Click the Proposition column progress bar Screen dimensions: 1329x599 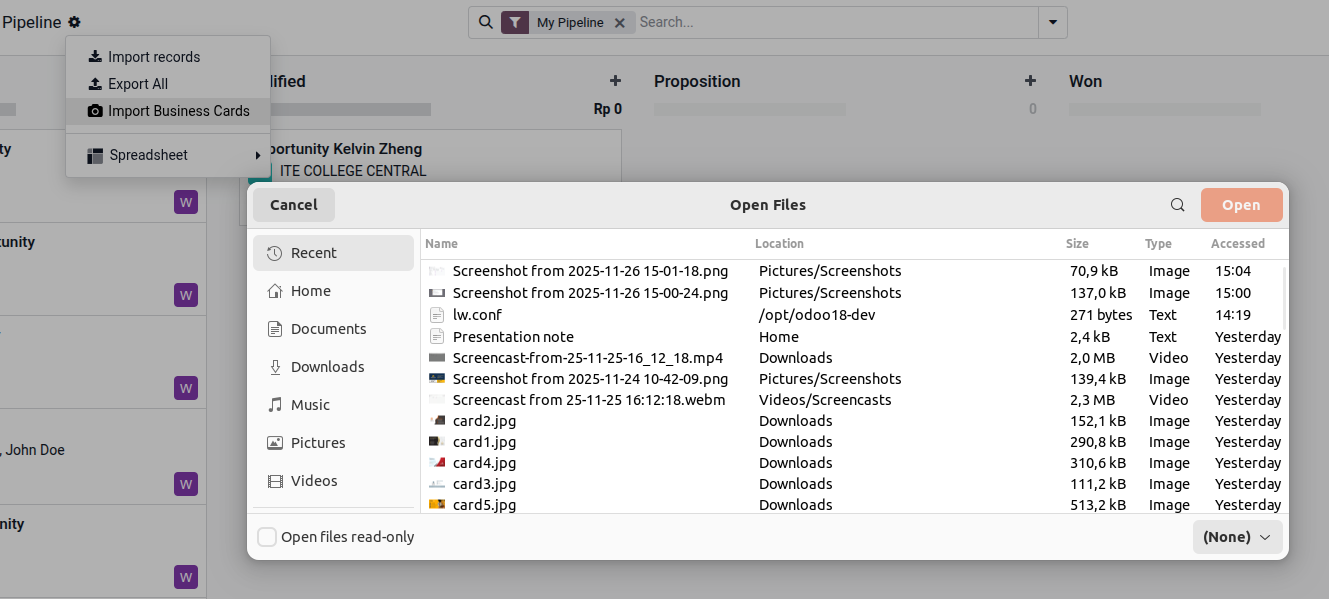pyautogui.click(x=750, y=109)
